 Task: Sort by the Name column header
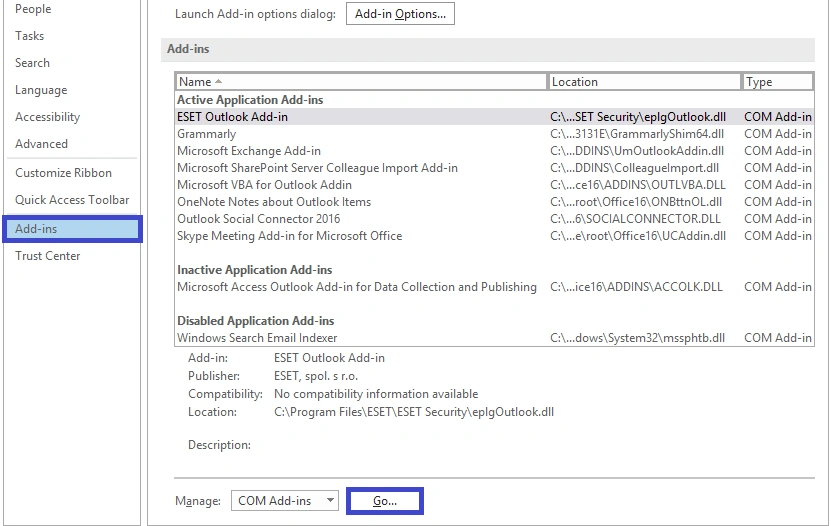pyautogui.click(x=360, y=82)
